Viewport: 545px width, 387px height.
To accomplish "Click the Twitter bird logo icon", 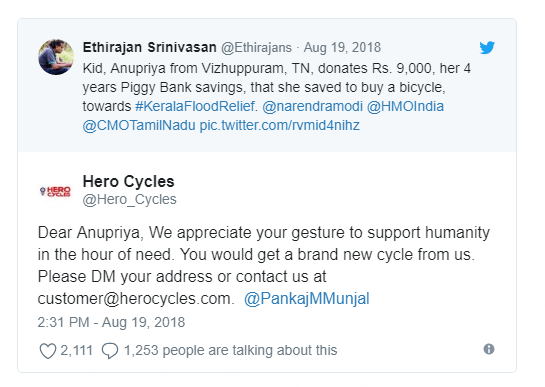I will (487, 48).
